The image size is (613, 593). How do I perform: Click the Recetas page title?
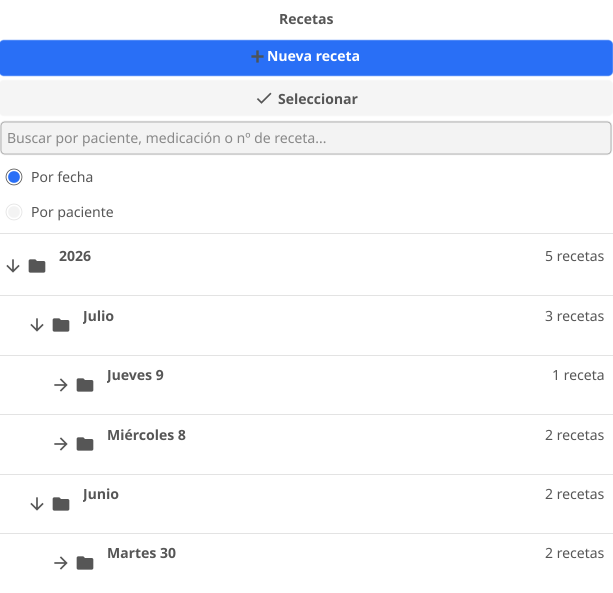(x=306, y=19)
